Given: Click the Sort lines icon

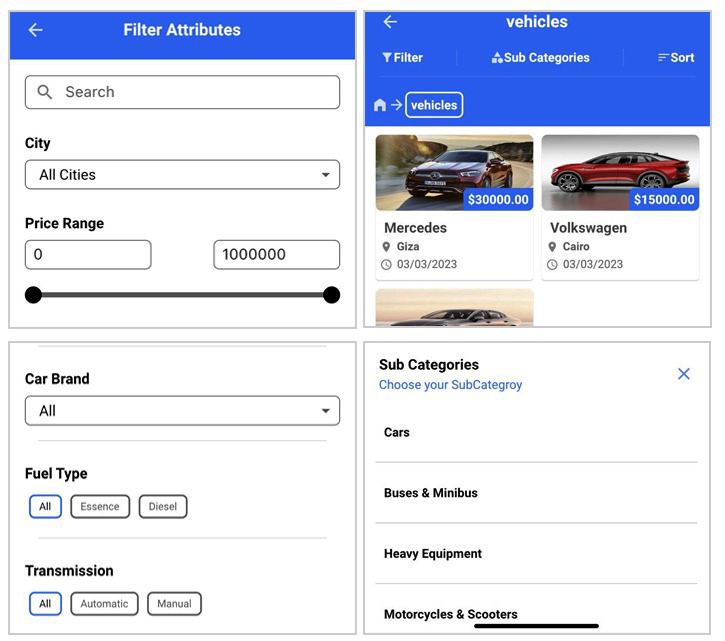Looking at the screenshot, I should pos(663,57).
